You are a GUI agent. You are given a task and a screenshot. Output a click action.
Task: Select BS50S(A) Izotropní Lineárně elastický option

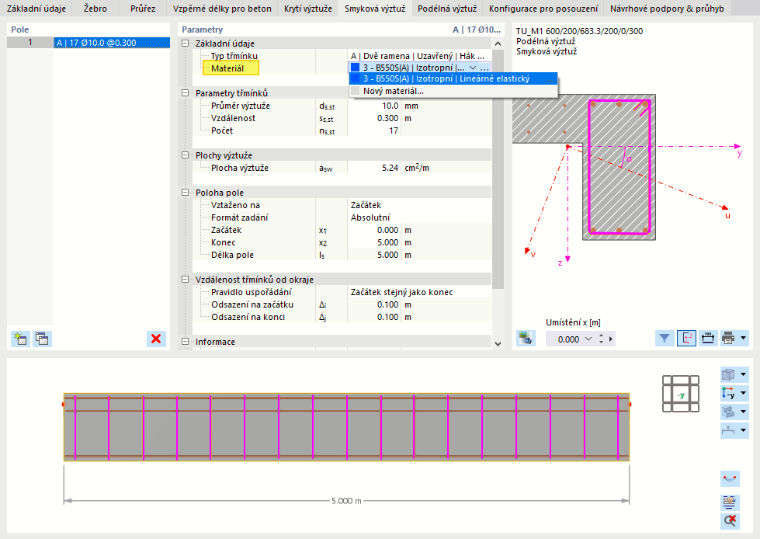coord(446,79)
